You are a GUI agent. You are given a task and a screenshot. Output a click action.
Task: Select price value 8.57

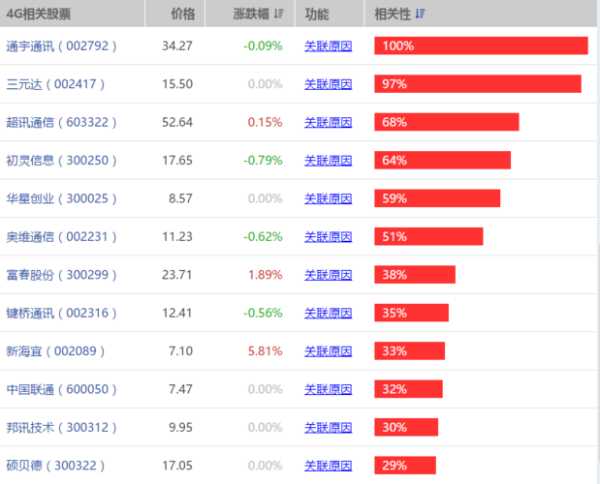point(180,199)
